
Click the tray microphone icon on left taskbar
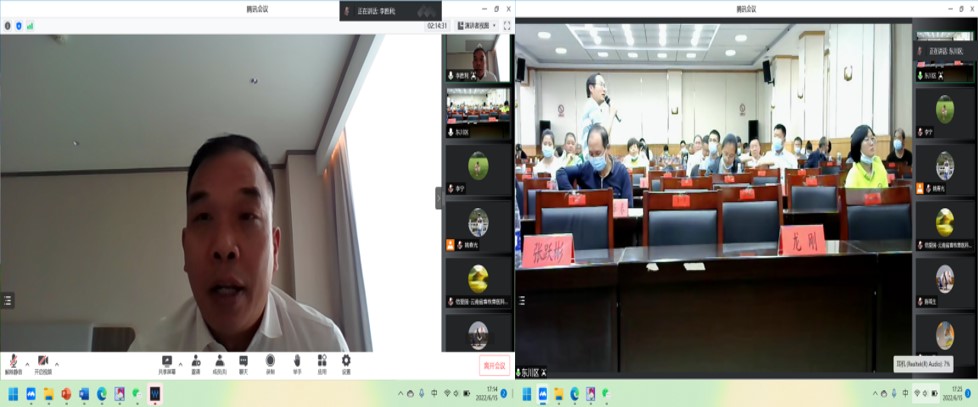click(x=422, y=394)
